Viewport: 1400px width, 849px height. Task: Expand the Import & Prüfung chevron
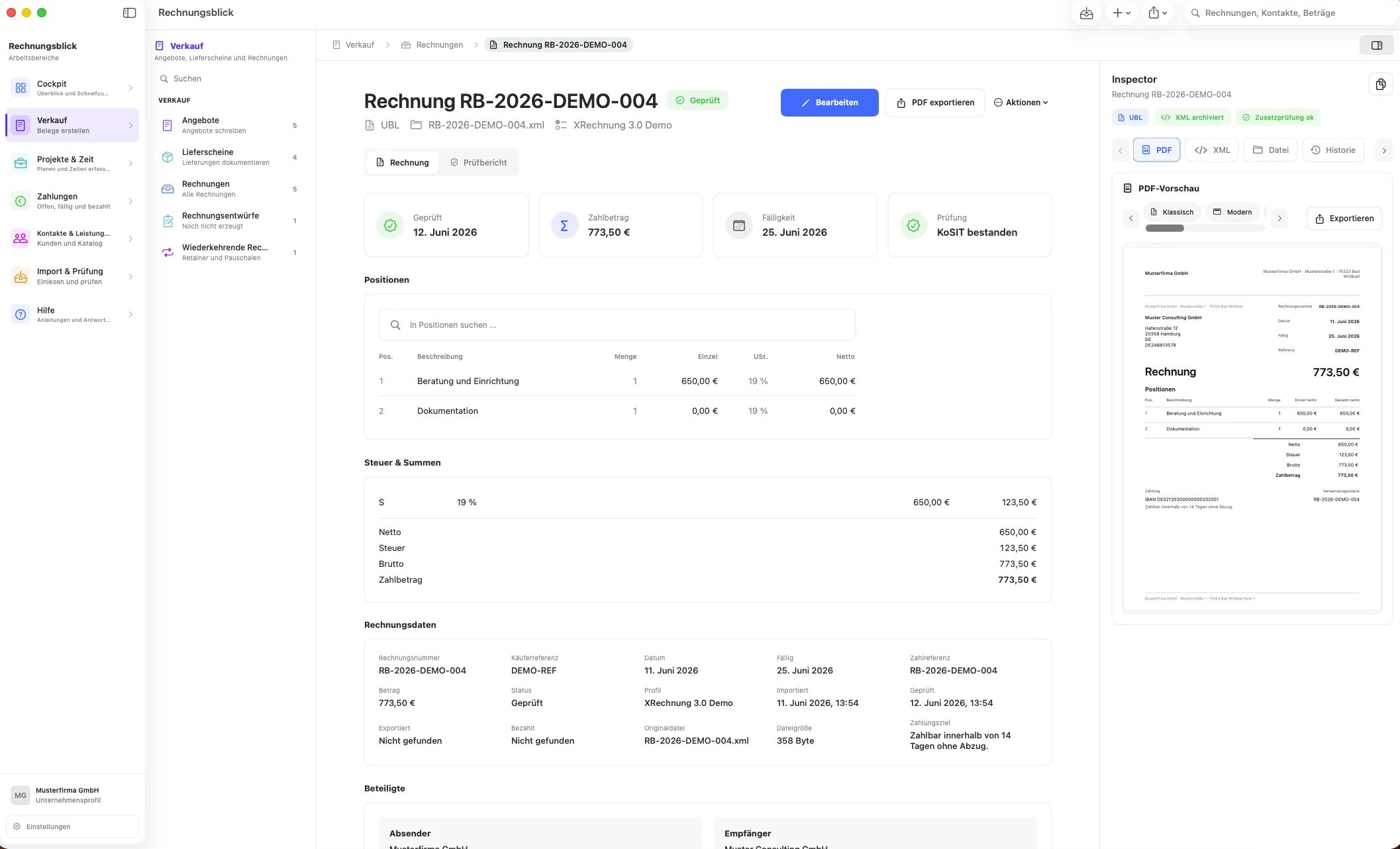pos(130,277)
